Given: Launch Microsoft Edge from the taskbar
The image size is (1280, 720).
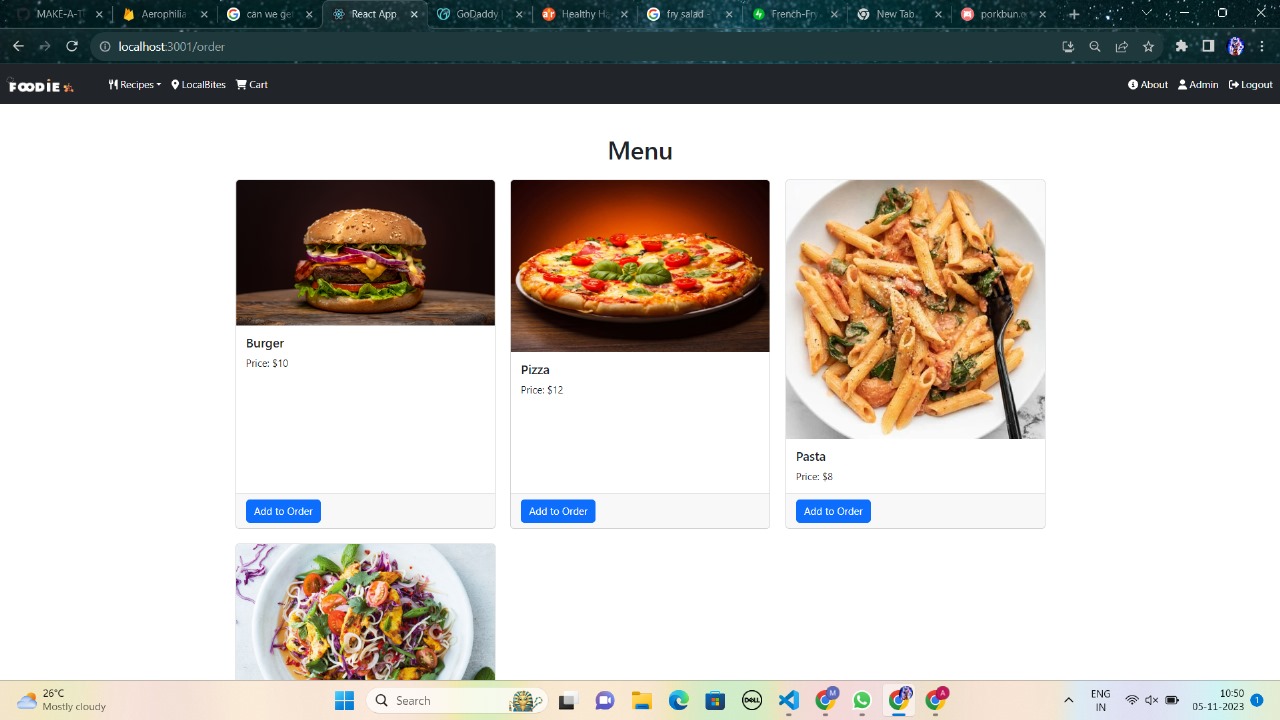Looking at the screenshot, I should click(678, 701).
